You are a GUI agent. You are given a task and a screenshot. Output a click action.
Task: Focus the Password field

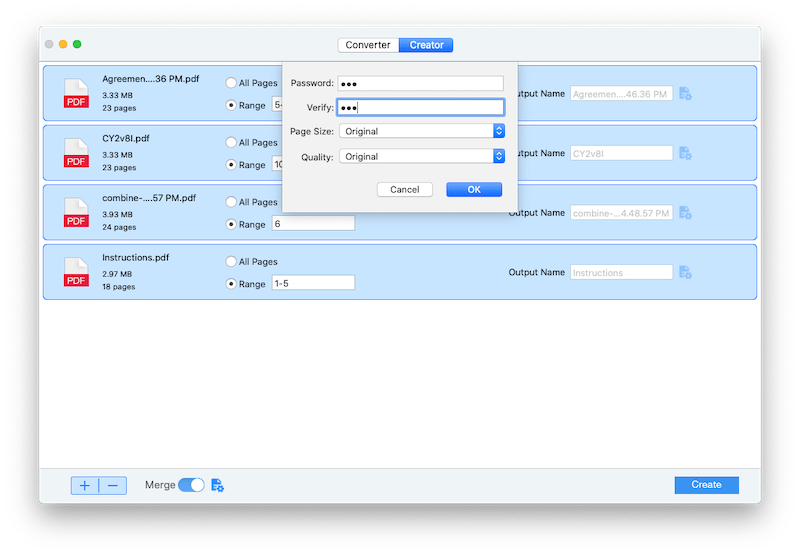coord(420,83)
